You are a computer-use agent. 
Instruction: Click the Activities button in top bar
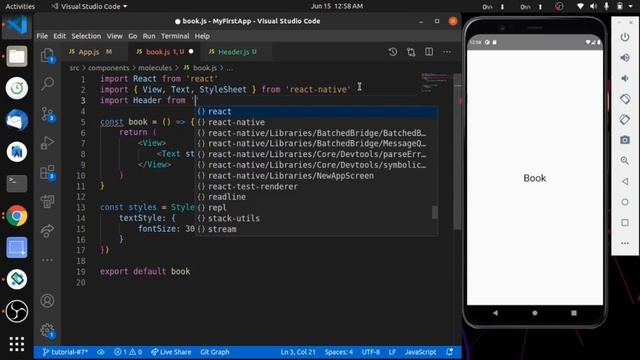(20, 7)
